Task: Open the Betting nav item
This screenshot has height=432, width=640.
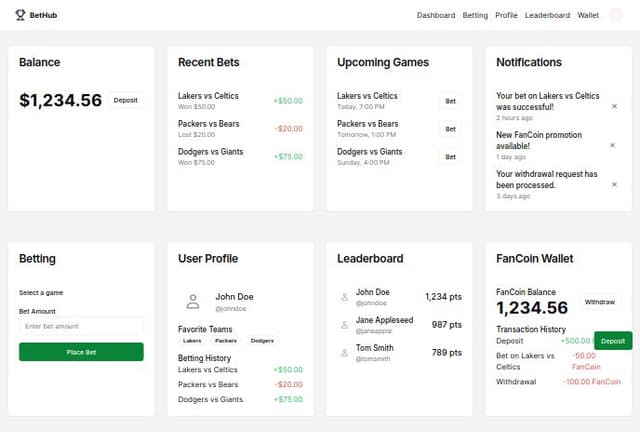Action: click(x=475, y=15)
